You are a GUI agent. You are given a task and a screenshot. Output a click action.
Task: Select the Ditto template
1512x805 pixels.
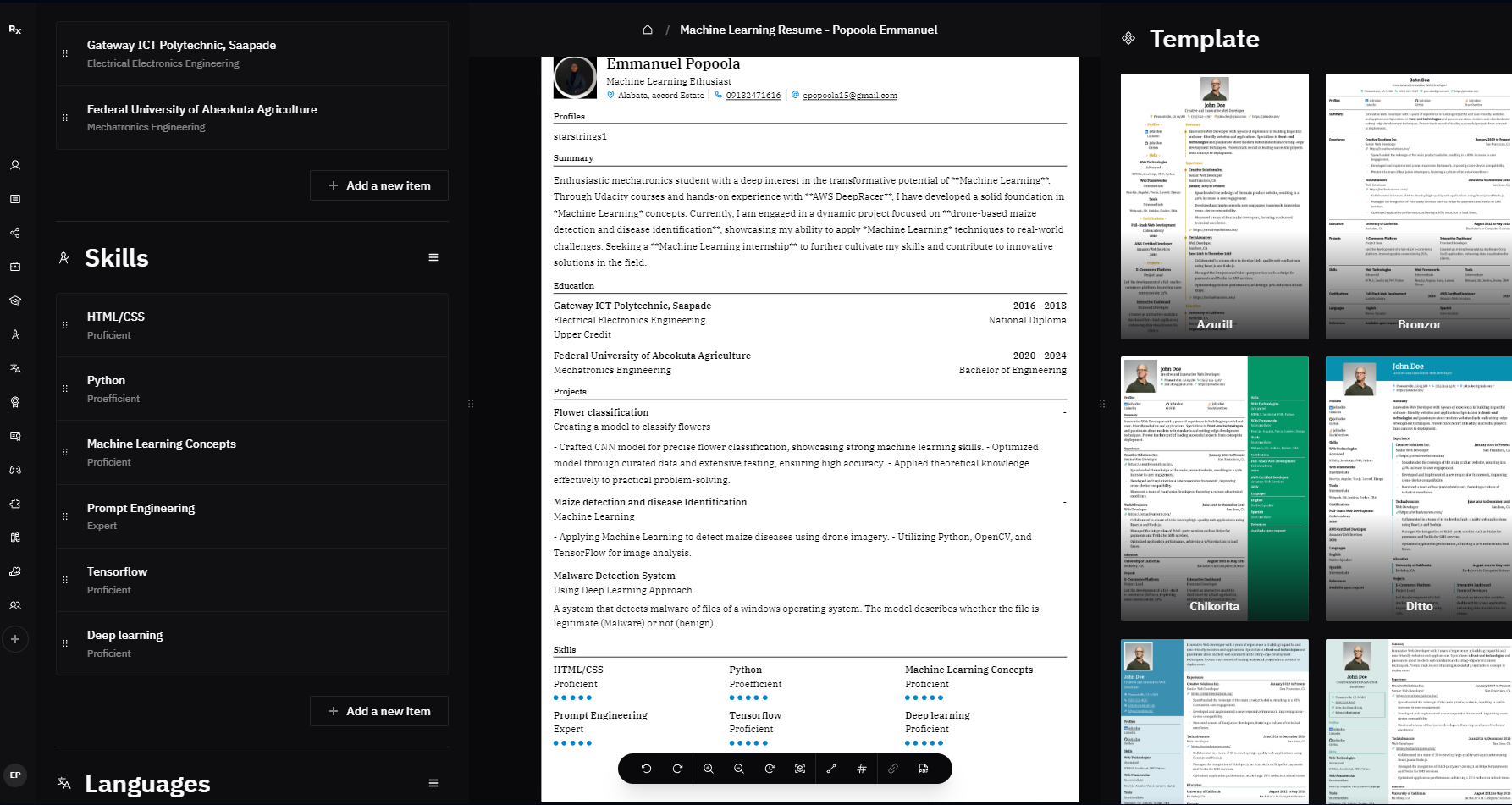(1419, 489)
